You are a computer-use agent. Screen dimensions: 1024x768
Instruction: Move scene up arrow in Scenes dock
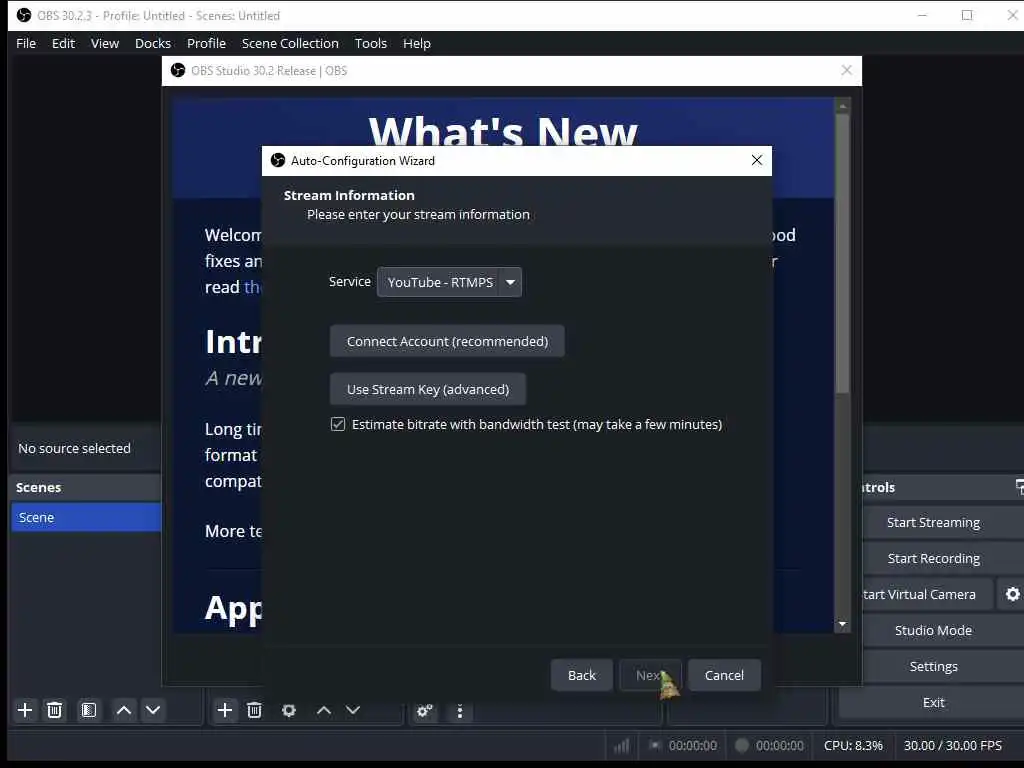pos(123,710)
